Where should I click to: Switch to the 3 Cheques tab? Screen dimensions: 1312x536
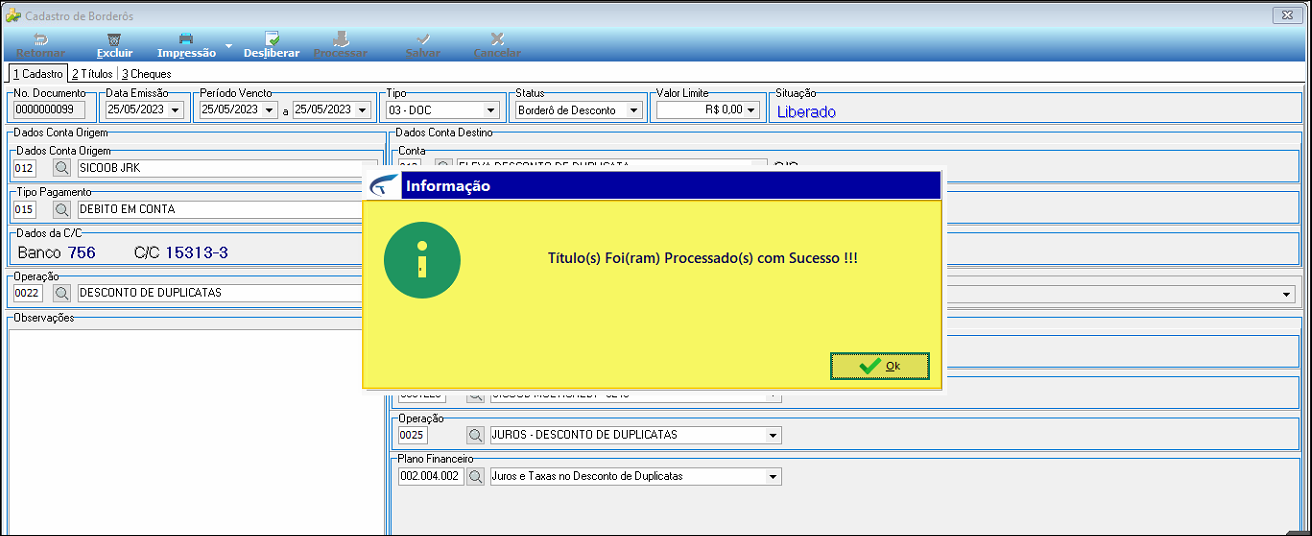pyautogui.click(x=146, y=74)
